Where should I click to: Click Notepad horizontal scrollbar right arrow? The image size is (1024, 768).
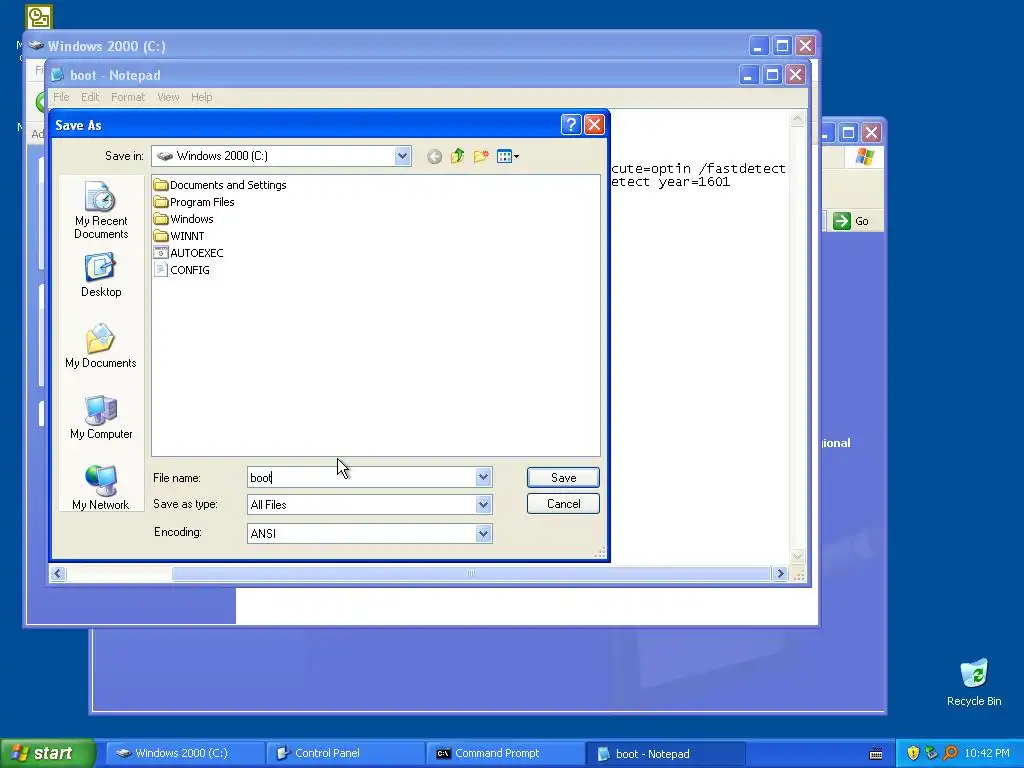[780, 573]
